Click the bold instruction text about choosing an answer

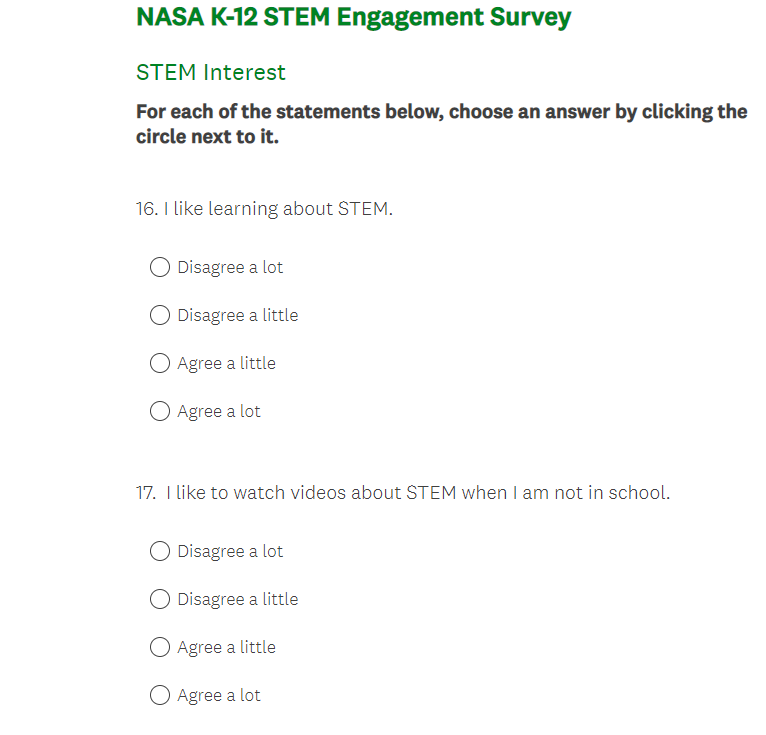point(441,124)
